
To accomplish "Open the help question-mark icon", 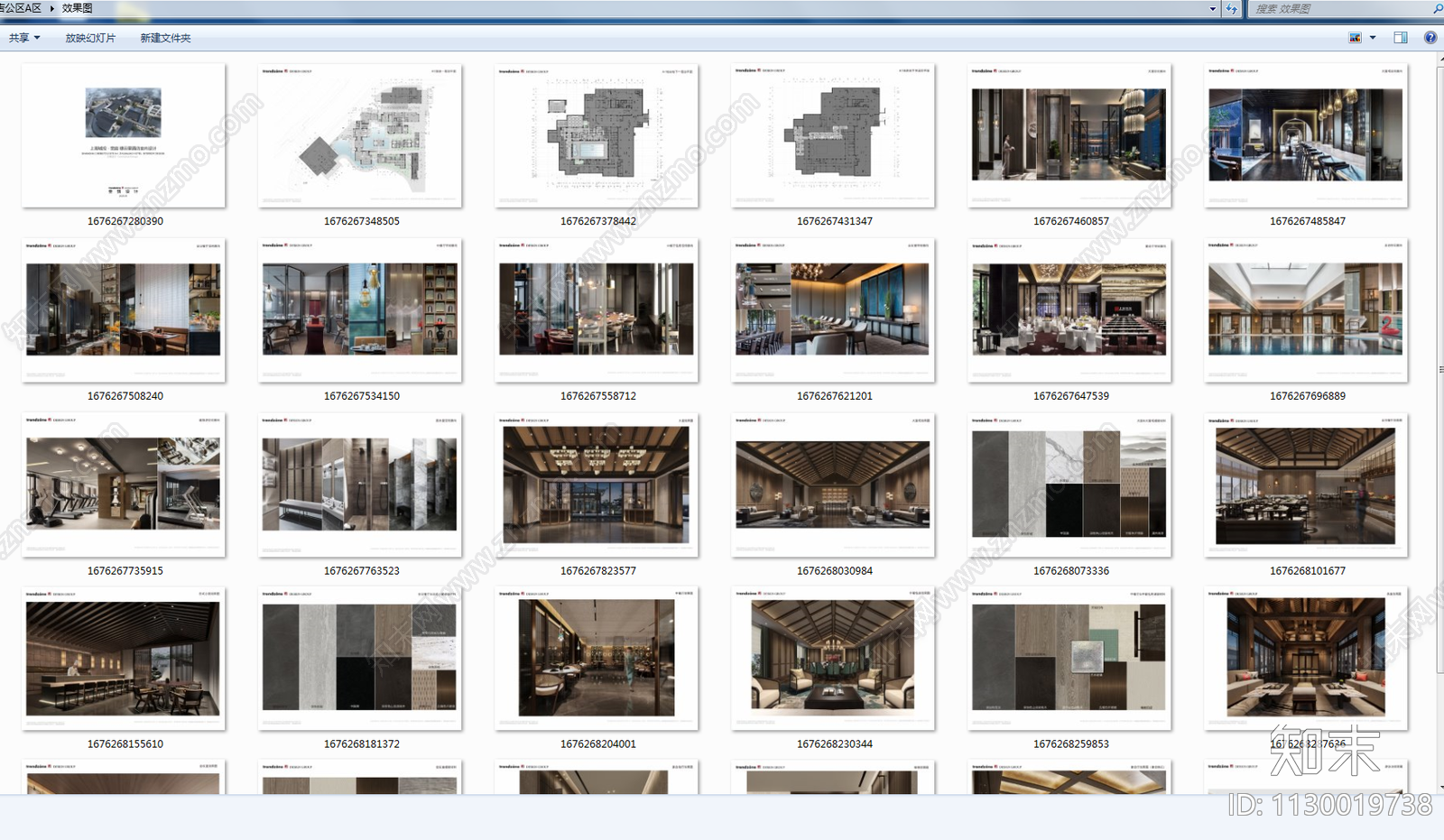I will (1430, 38).
